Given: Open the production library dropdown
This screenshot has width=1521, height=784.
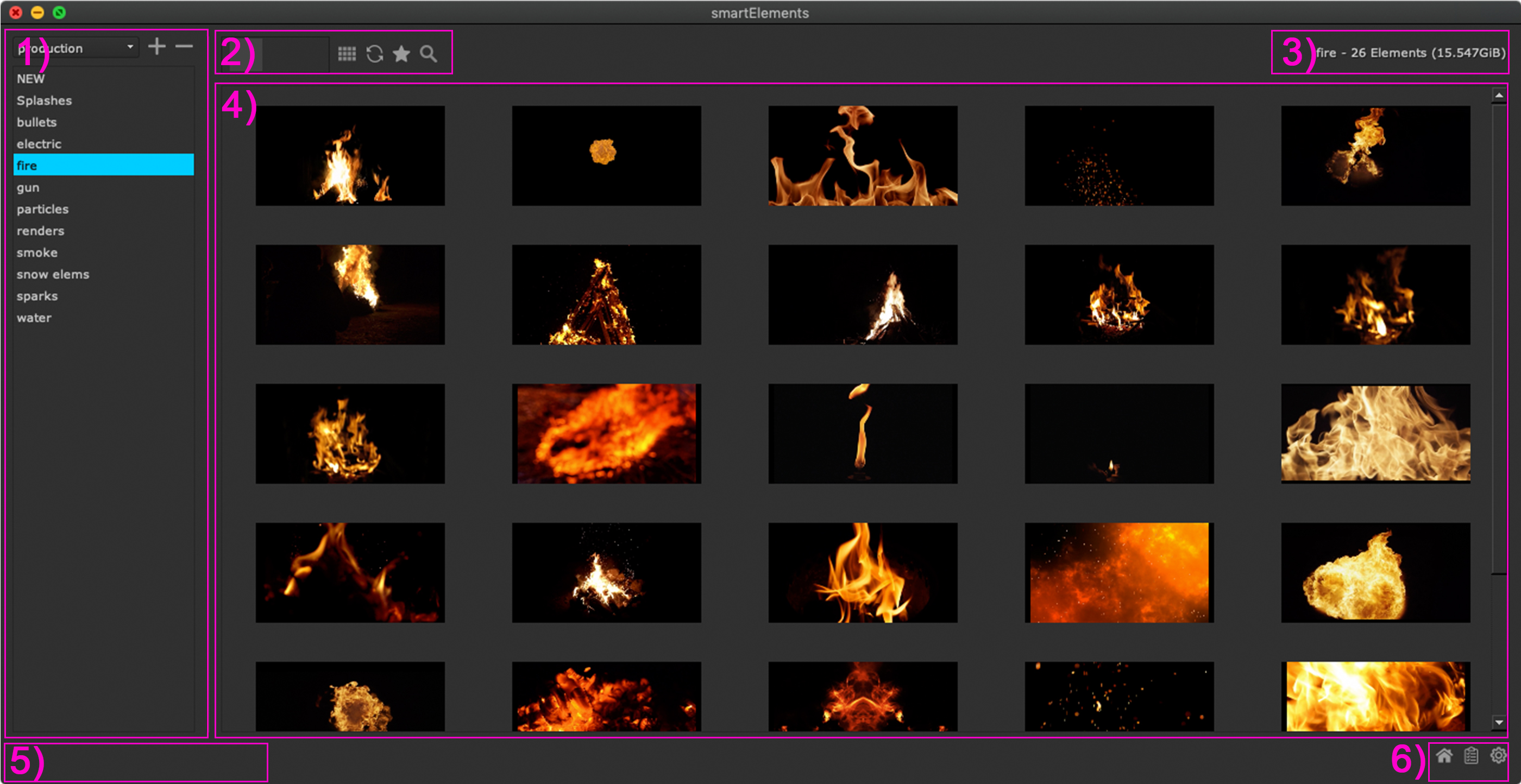Looking at the screenshot, I should pyautogui.click(x=76, y=48).
